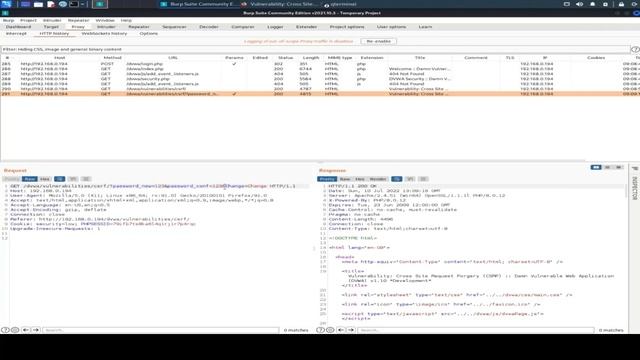The height and width of the screenshot is (360, 640).
Task: Switch request view to Pretty
Action: [12, 179]
